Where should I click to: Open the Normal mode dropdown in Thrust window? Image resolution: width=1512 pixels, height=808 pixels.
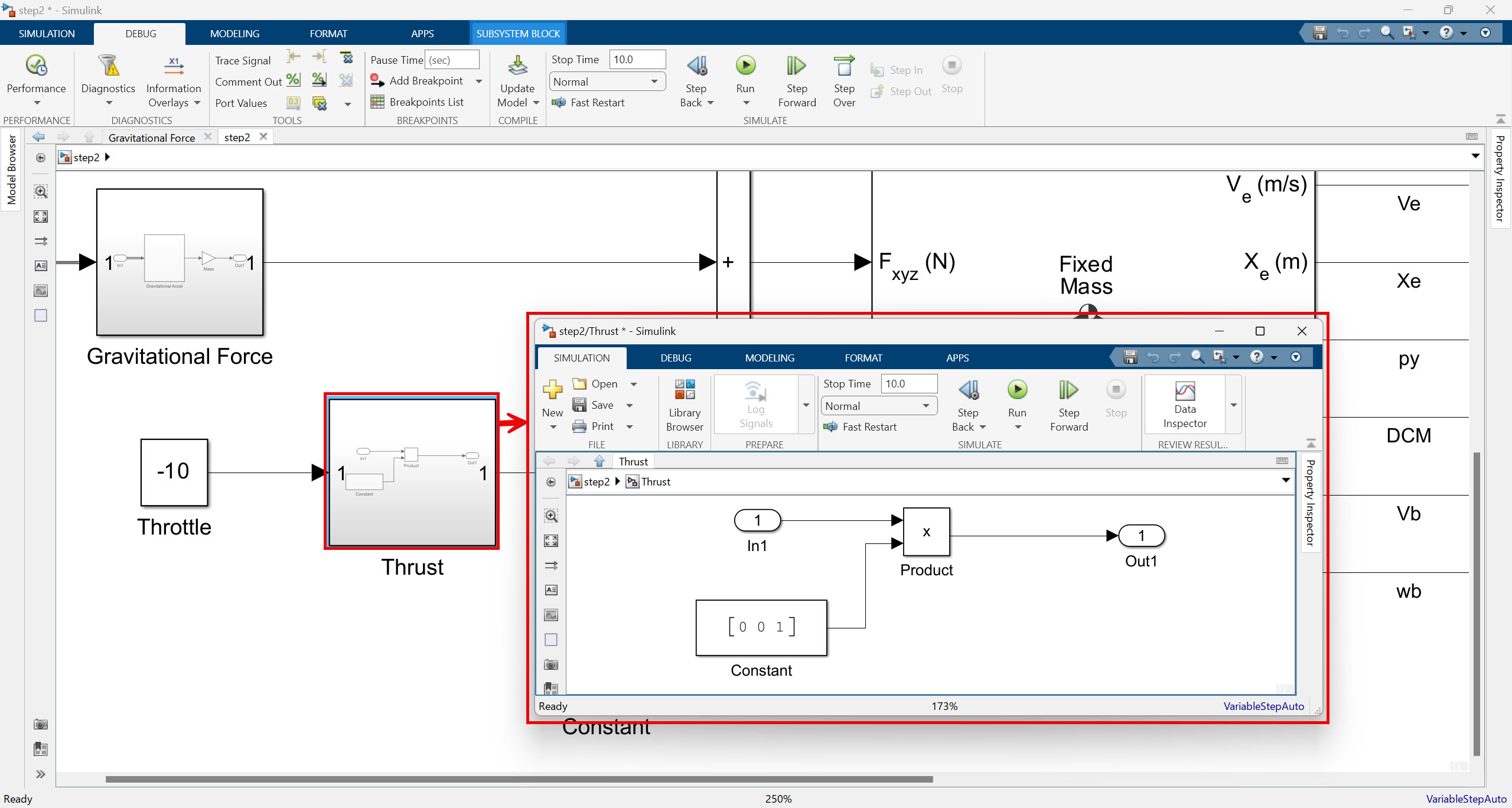(x=879, y=406)
